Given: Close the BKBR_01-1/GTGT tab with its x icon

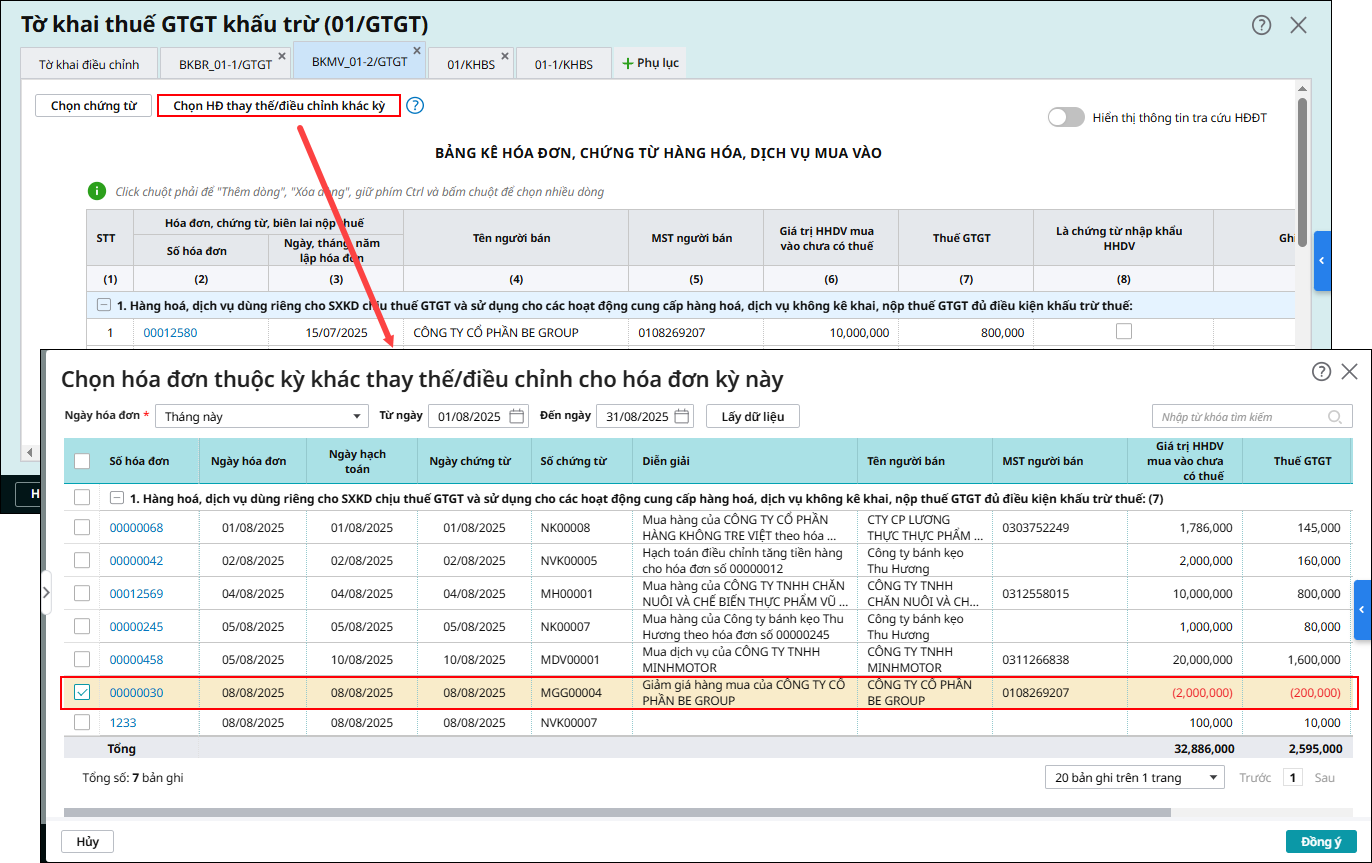Looking at the screenshot, I should (282, 56).
